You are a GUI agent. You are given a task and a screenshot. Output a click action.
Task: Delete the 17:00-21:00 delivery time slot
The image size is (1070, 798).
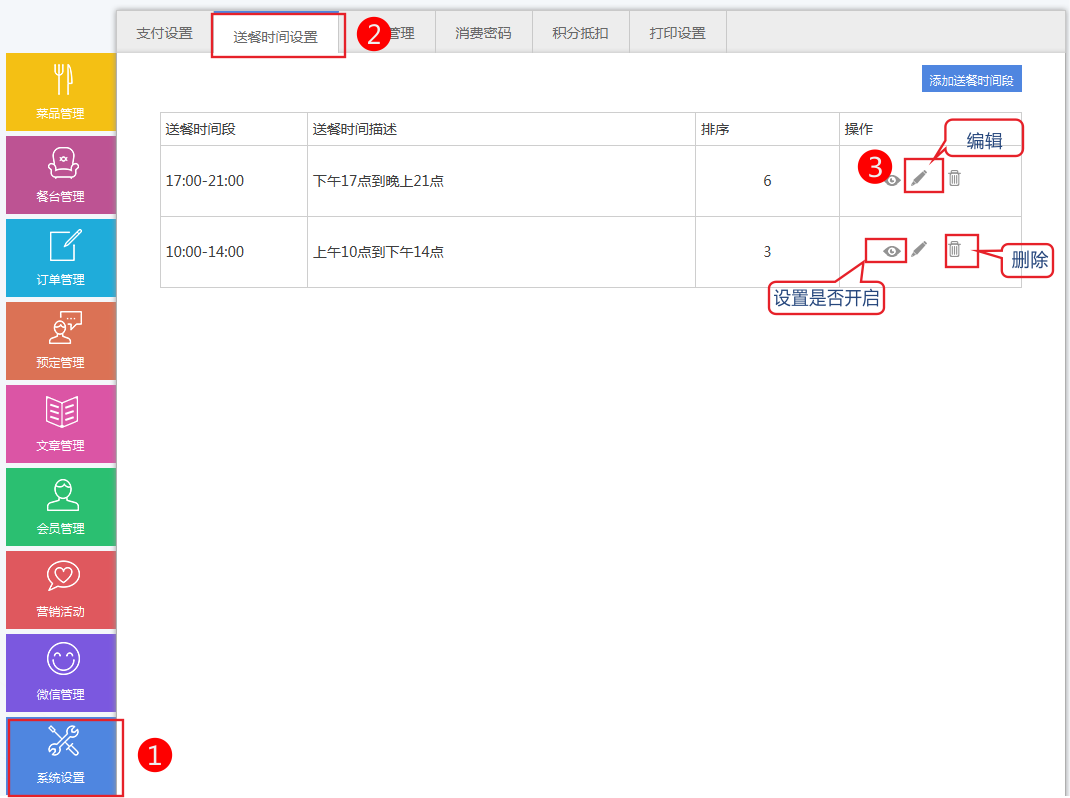click(955, 178)
